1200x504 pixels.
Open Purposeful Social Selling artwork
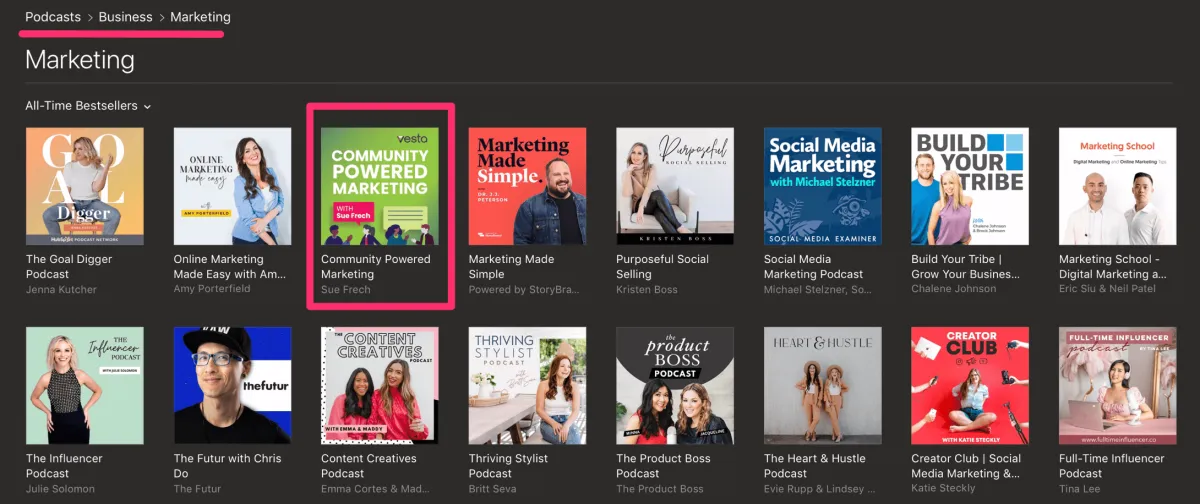coord(675,186)
